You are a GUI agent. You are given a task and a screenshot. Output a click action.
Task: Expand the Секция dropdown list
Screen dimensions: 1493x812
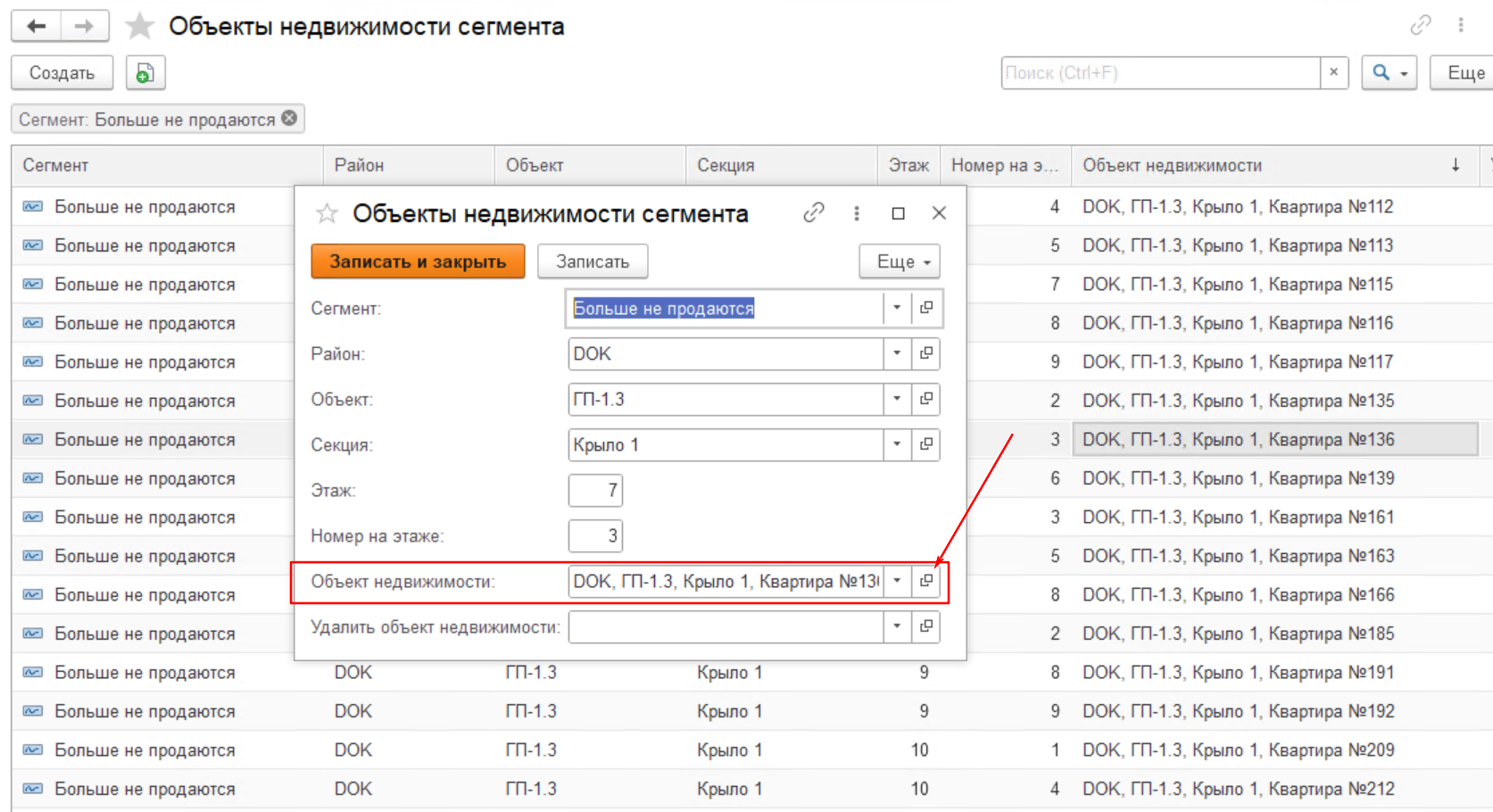(897, 444)
